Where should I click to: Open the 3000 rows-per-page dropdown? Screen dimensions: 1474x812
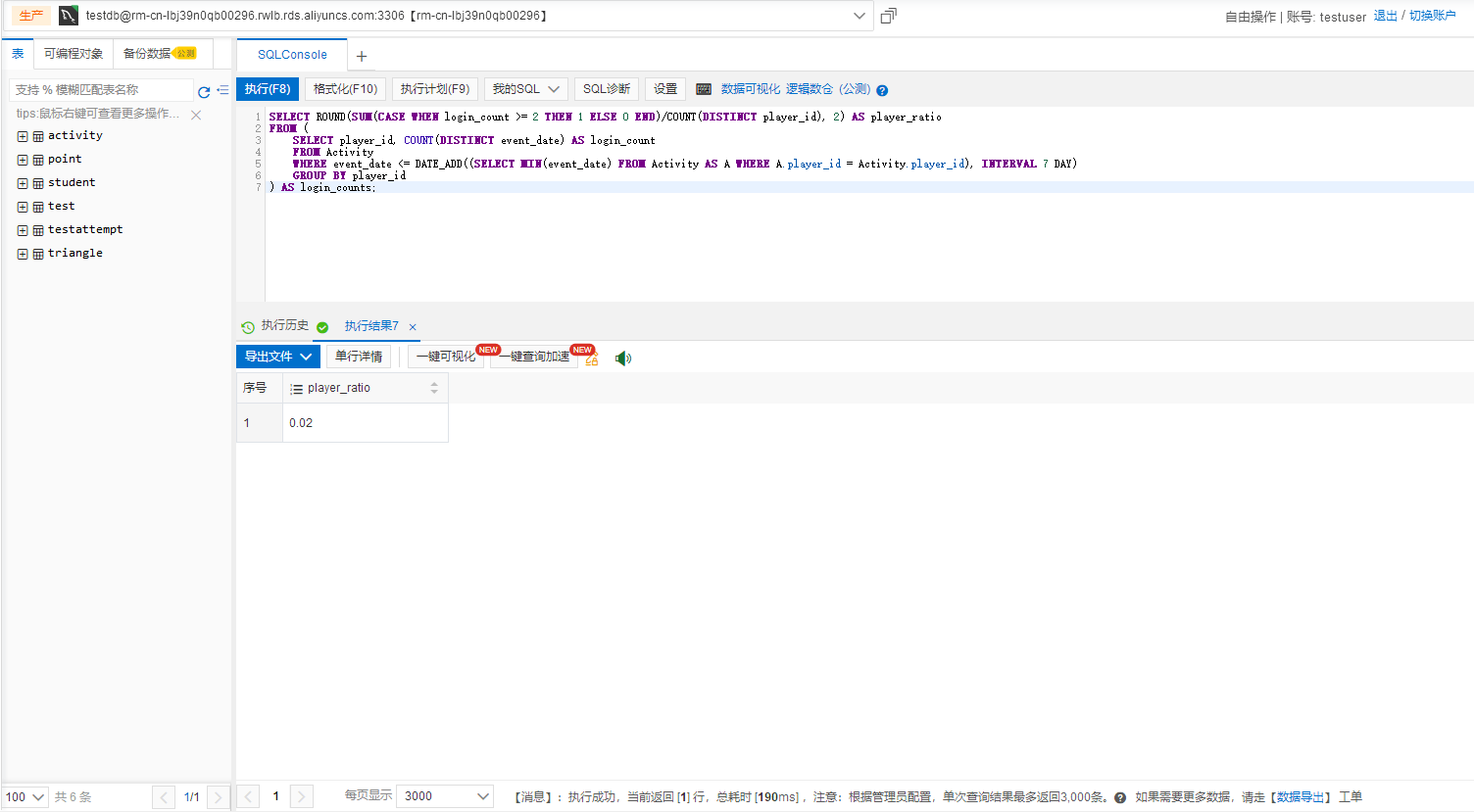[x=445, y=796]
